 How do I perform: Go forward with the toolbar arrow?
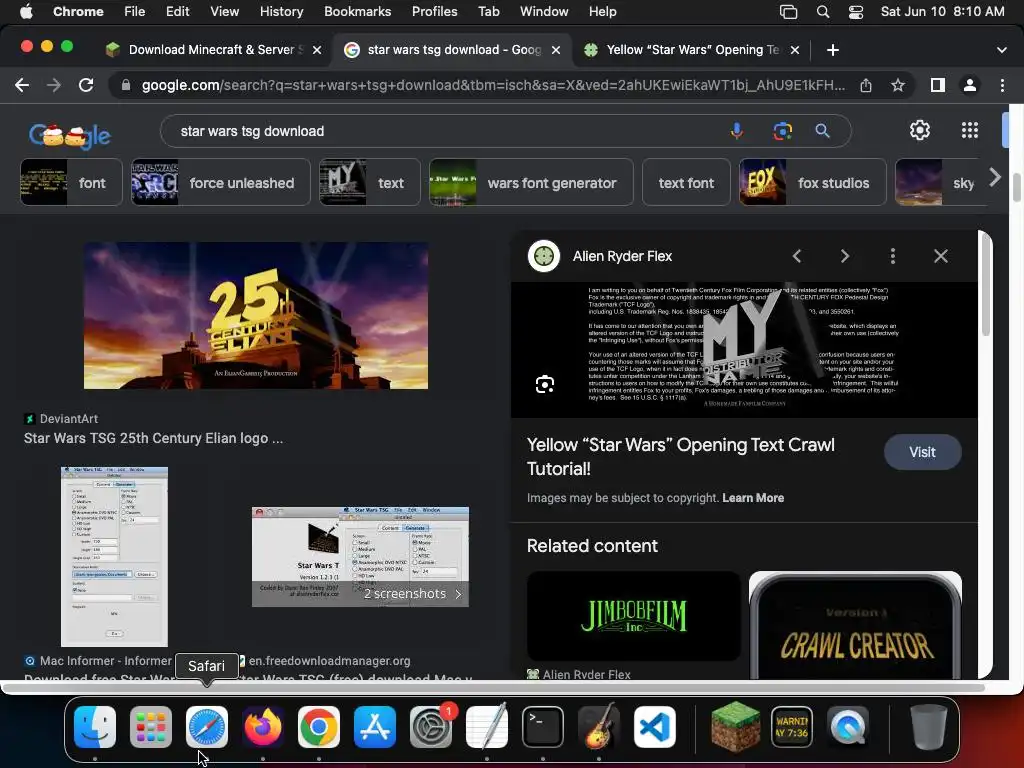click(54, 86)
